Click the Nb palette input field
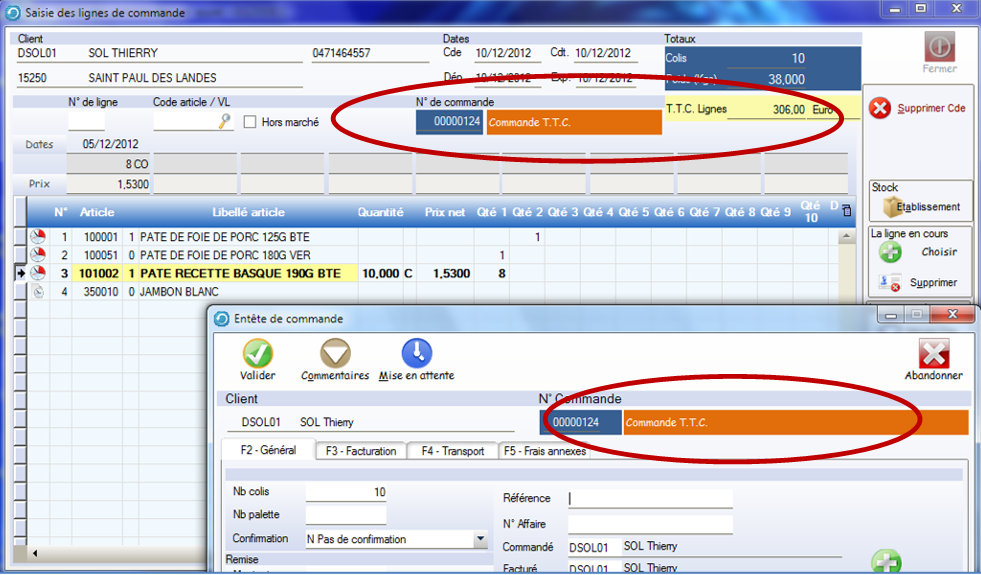This screenshot has width=981, height=575. coord(345,515)
